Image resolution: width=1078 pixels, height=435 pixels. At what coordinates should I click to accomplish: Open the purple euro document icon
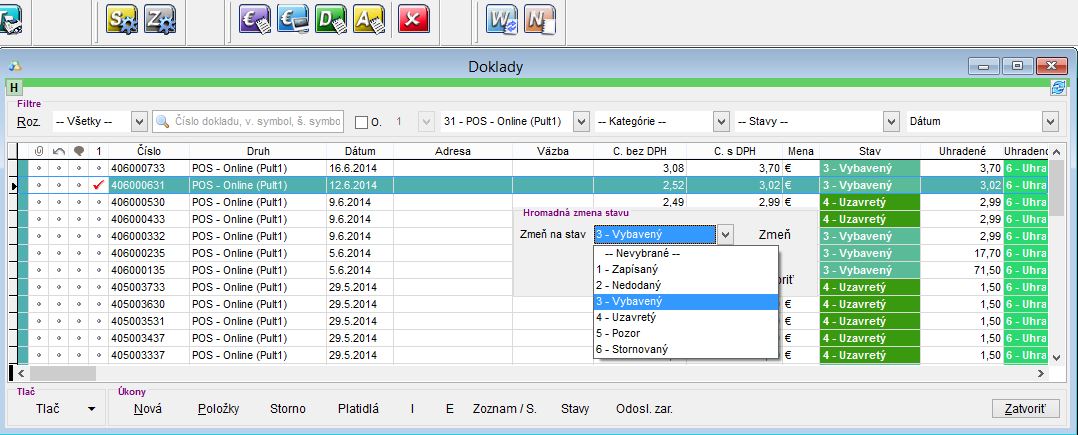254,20
